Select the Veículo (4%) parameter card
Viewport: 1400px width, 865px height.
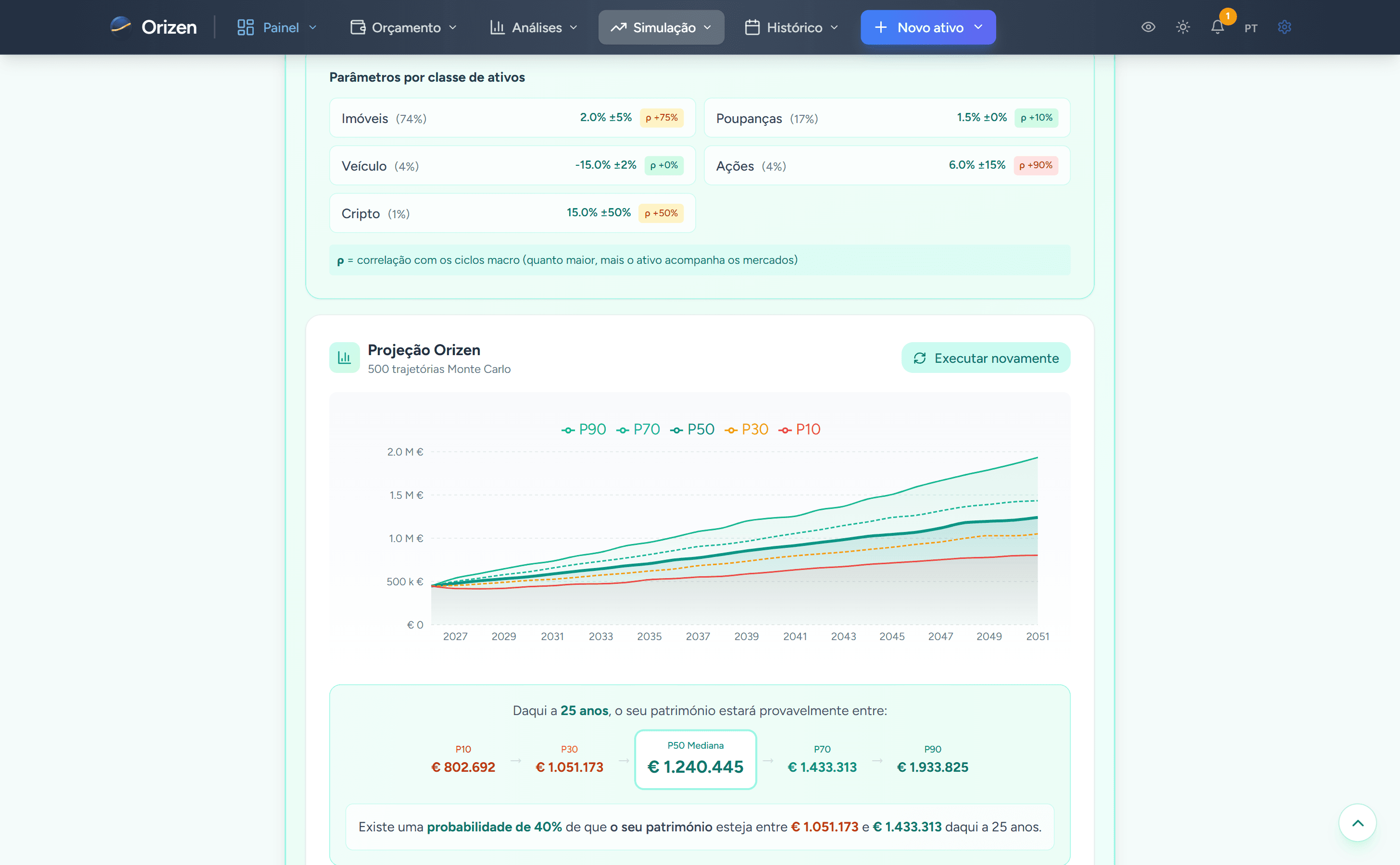click(x=512, y=165)
